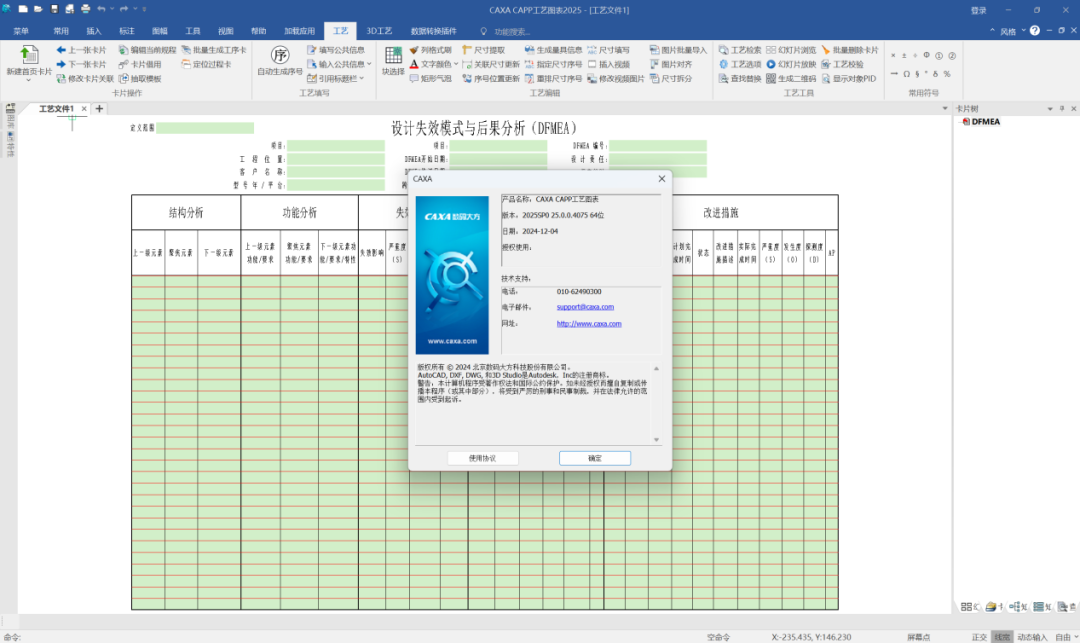Click 矩形气泡 tool
This screenshot has height=643, width=1080.
tap(430, 78)
